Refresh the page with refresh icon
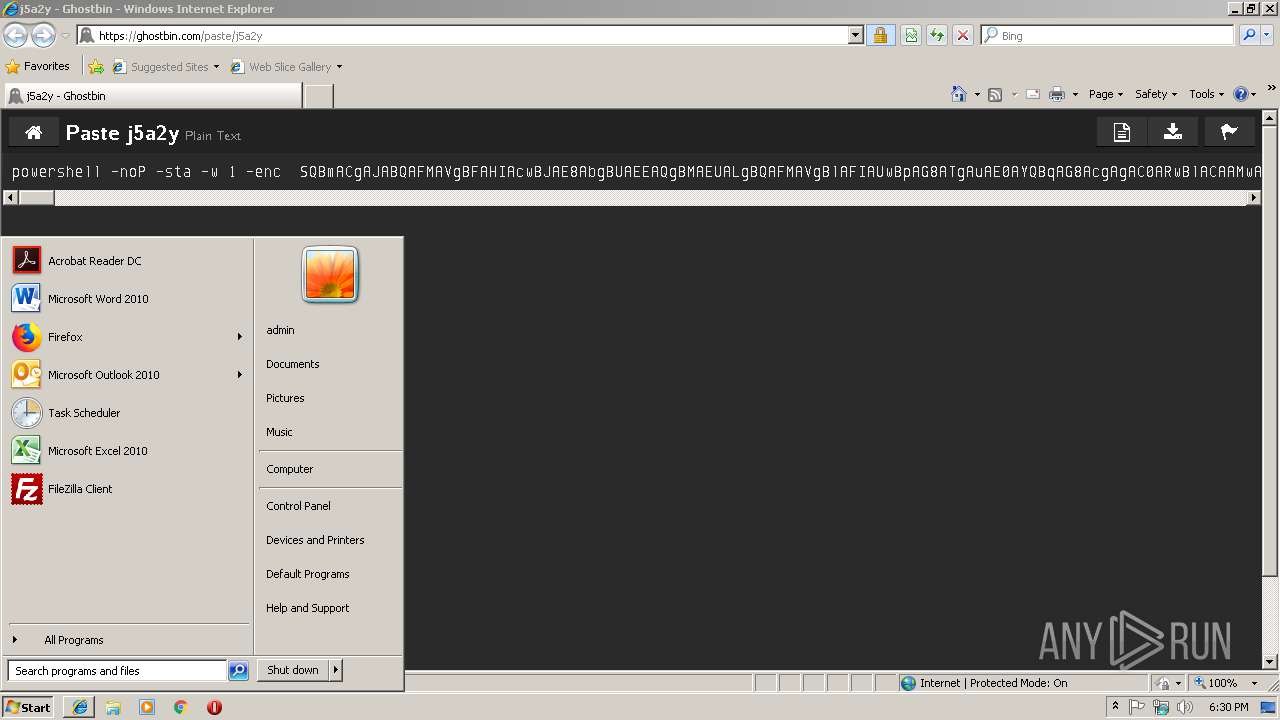 pyautogui.click(x=937, y=35)
